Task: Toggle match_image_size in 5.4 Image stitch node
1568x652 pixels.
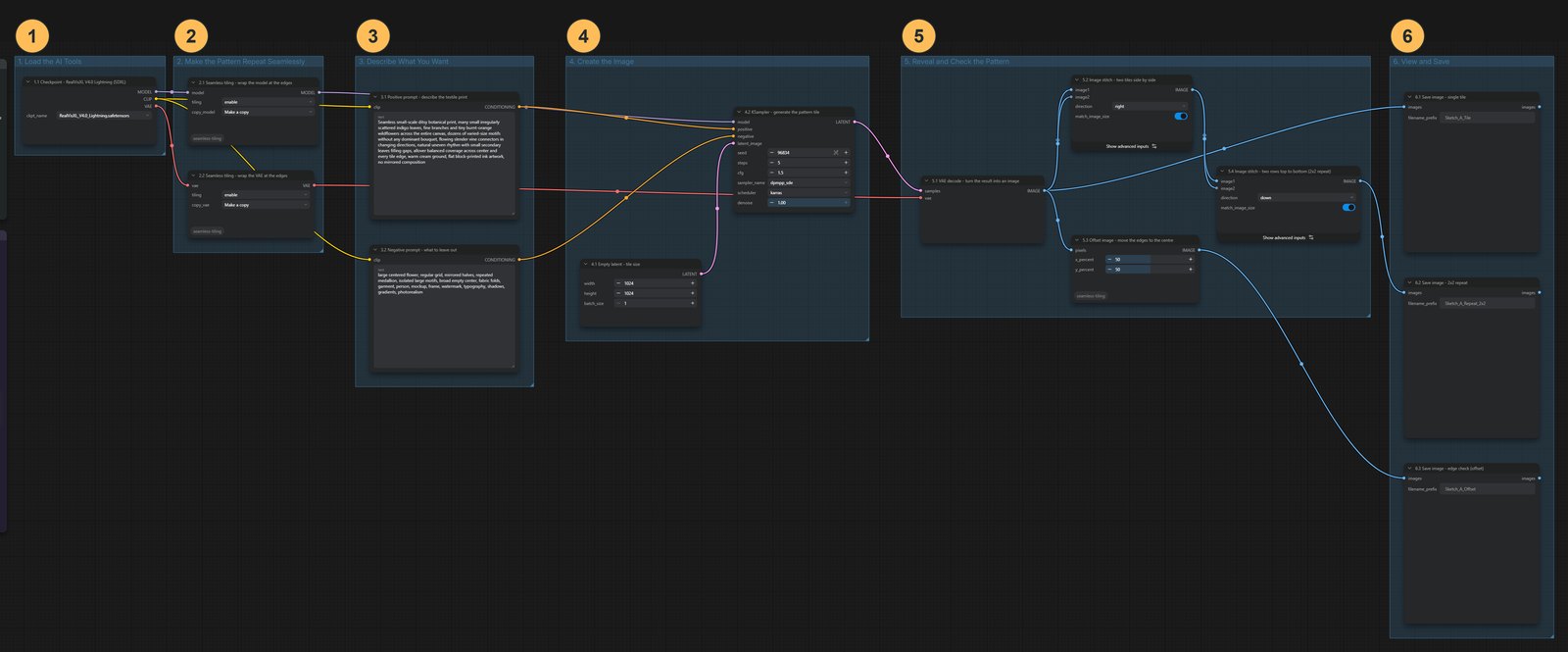Action: pyautogui.click(x=1348, y=207)
